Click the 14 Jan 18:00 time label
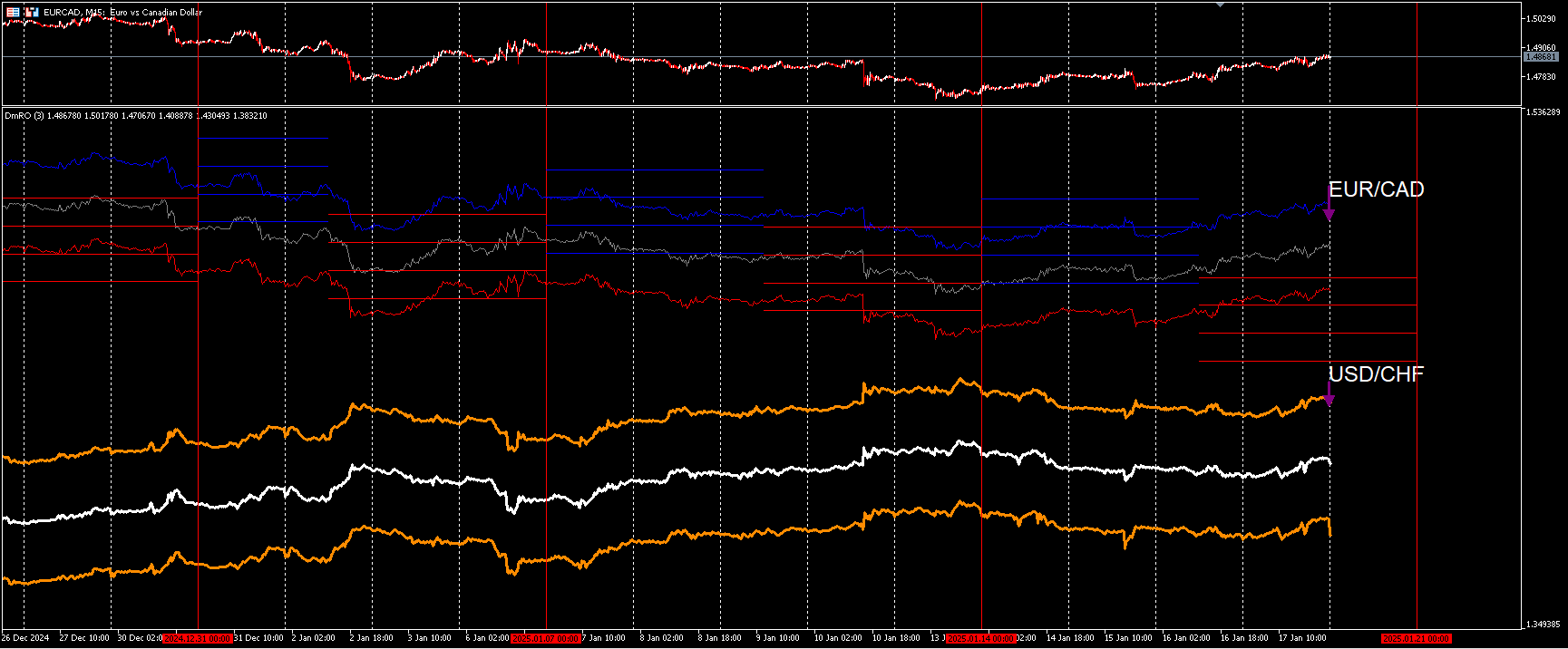Screen dimensions: 1568x649 pos(1070,638)
